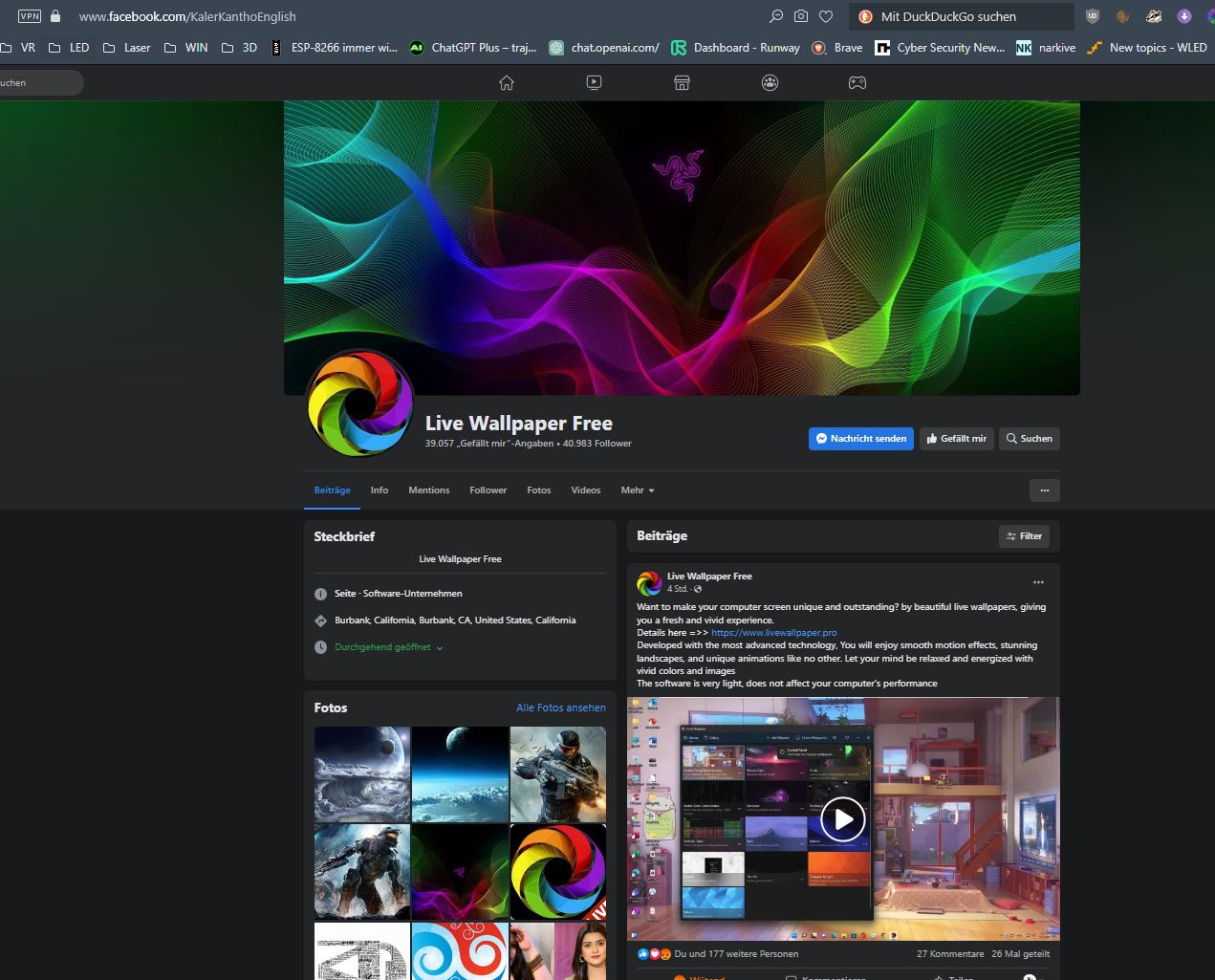This screenshot has width=1215, height=980.
Task: Open the Beiträge Filter button
Action: 1024,536
